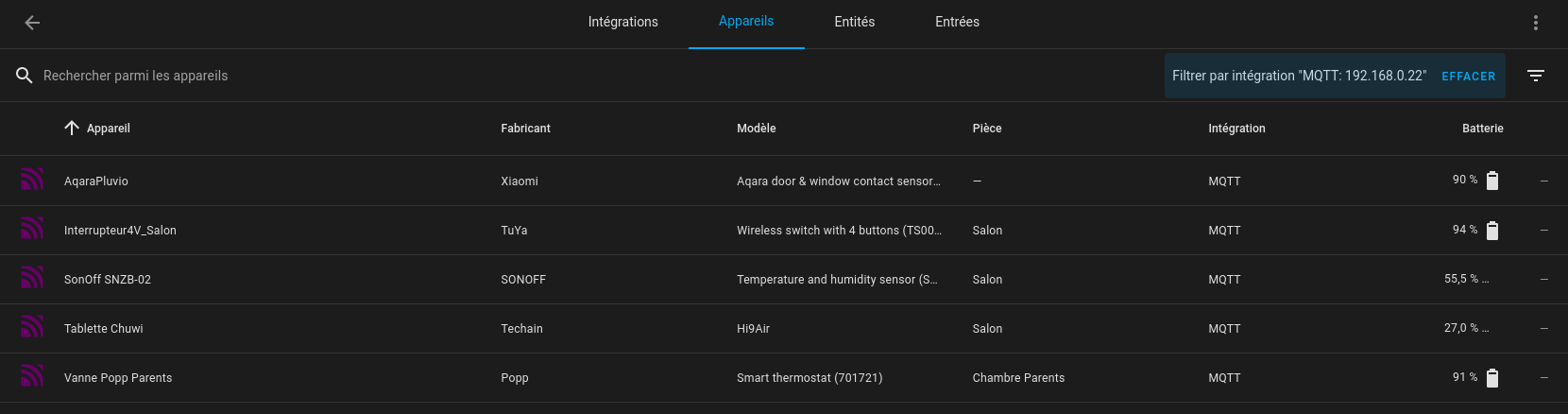The height and width of the screenshot is (414, 1568).
Task: Sort devices by Pièce column
Action: (986, 129)
